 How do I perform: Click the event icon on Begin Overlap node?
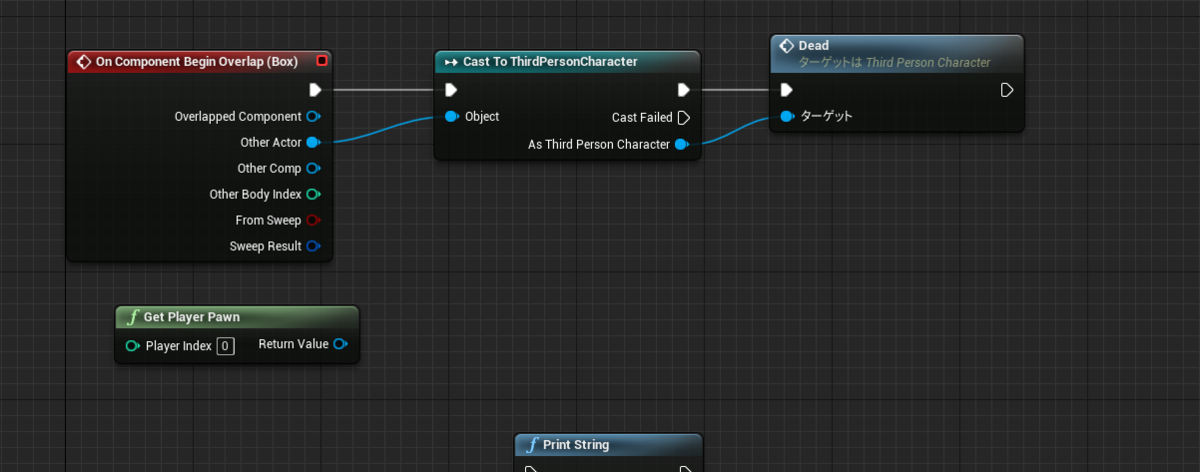[84, 61]
